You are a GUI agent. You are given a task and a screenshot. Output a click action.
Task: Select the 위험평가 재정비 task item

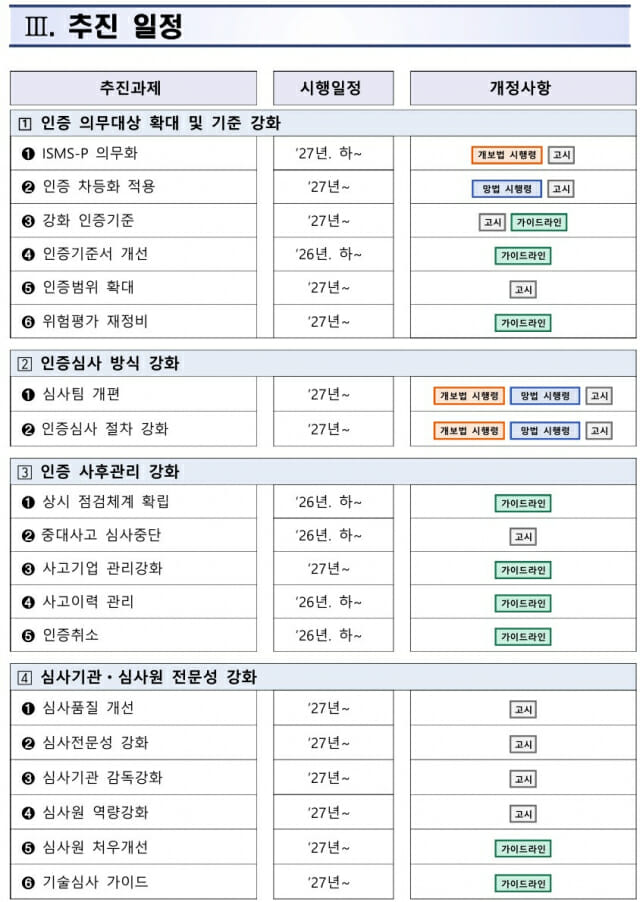(x=95, y=322)
